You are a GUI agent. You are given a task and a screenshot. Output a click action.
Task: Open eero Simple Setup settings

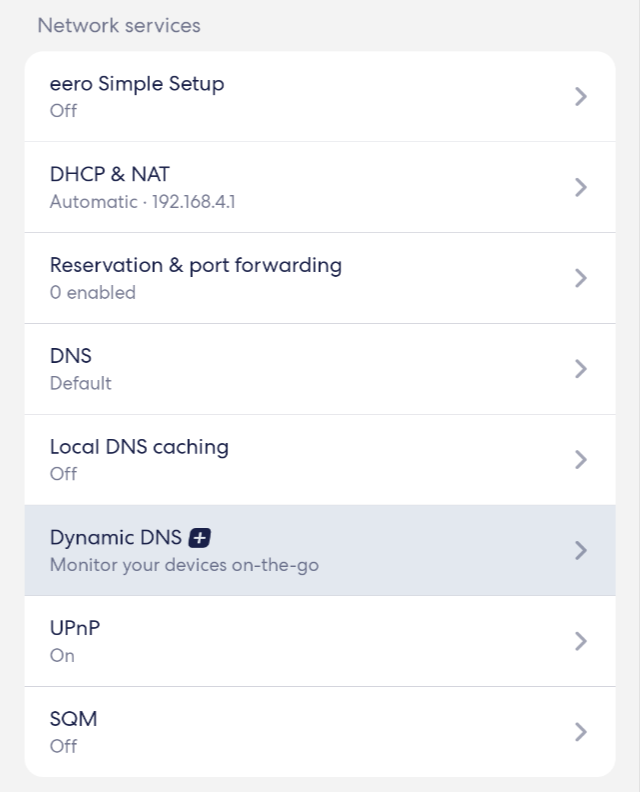[320, 96]
